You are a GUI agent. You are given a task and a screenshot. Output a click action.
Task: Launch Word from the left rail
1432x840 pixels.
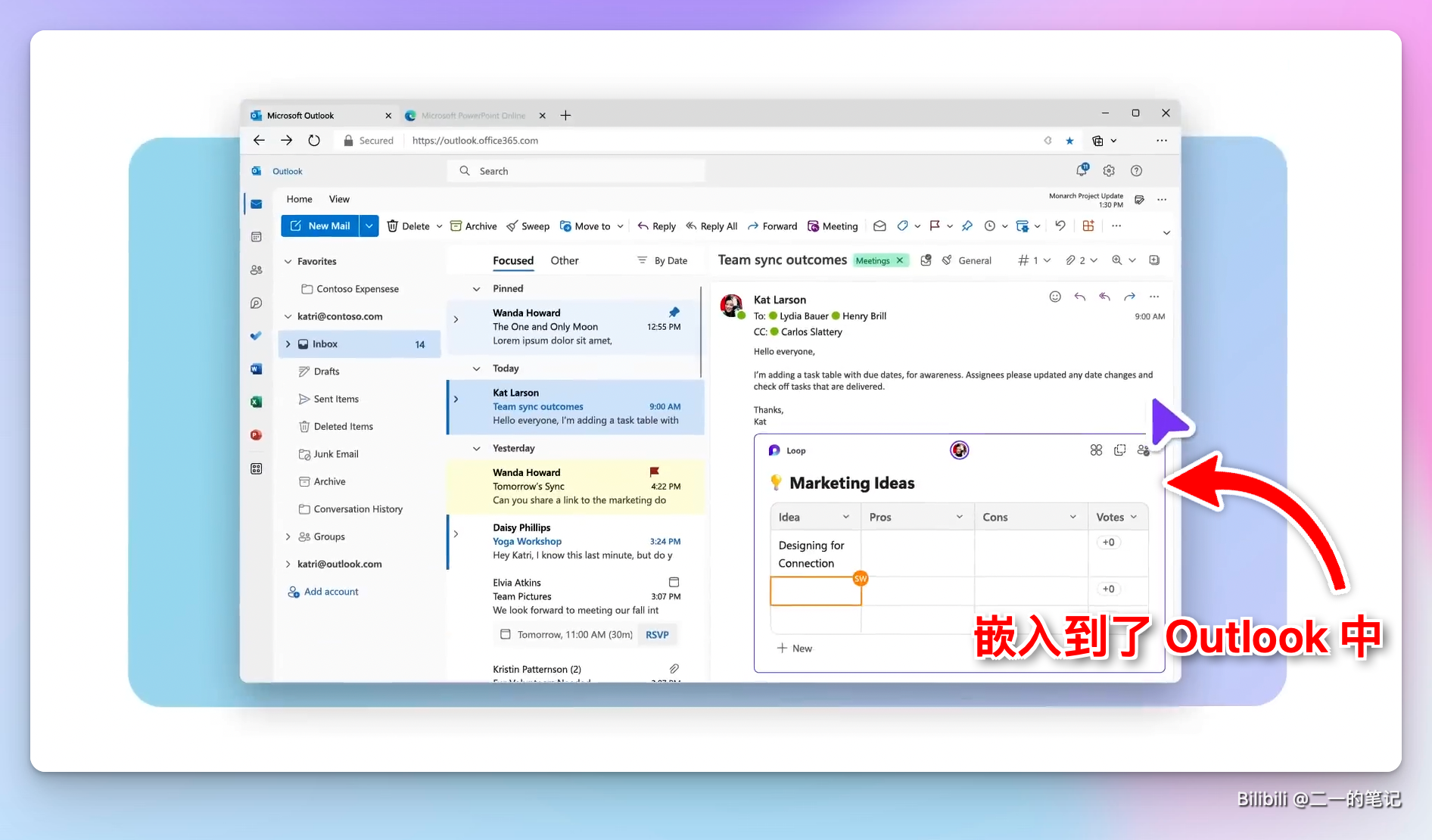[257, 369]
